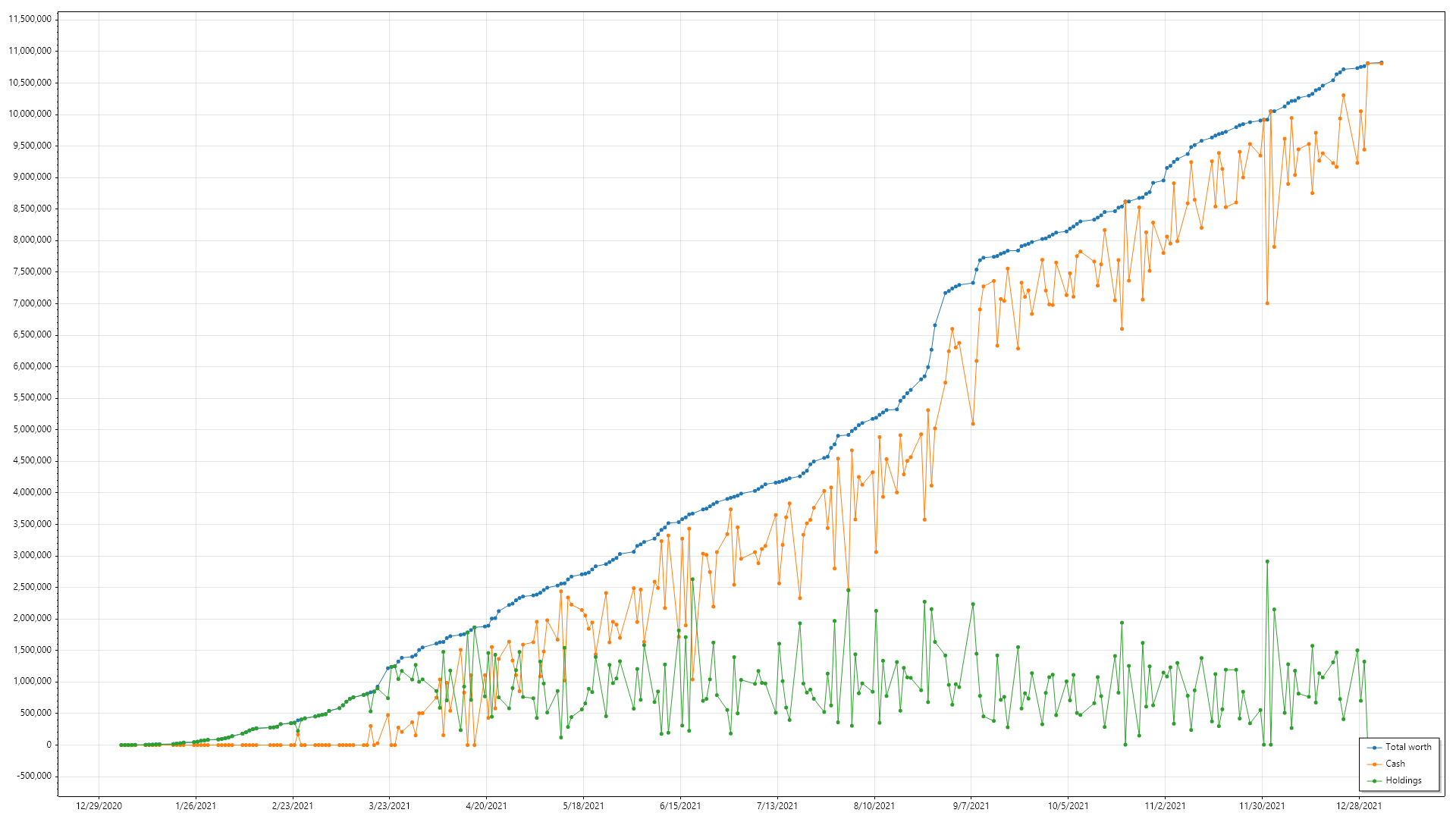Click the 7,500,000 y-axis label
Screen dimensions: 1456x819
pyautogui.click(x=33, y=271)
